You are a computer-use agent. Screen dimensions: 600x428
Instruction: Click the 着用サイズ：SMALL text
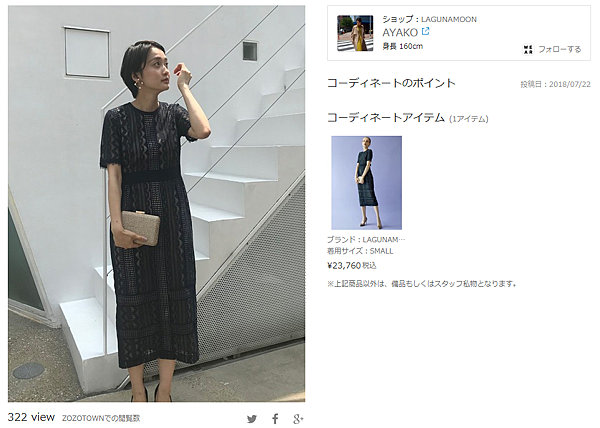click(x=360, y=251)
